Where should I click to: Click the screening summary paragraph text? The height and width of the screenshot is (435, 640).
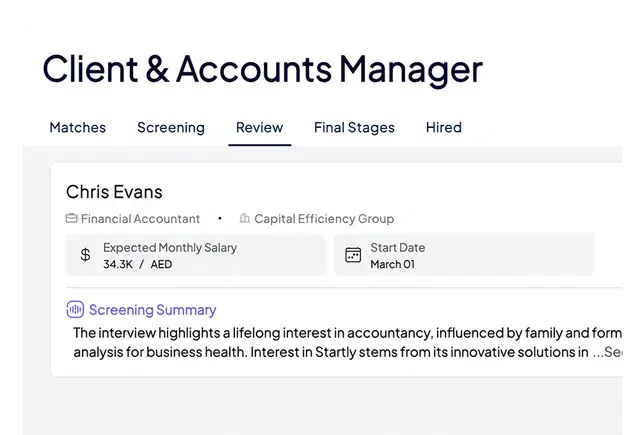tap(347, 342)
